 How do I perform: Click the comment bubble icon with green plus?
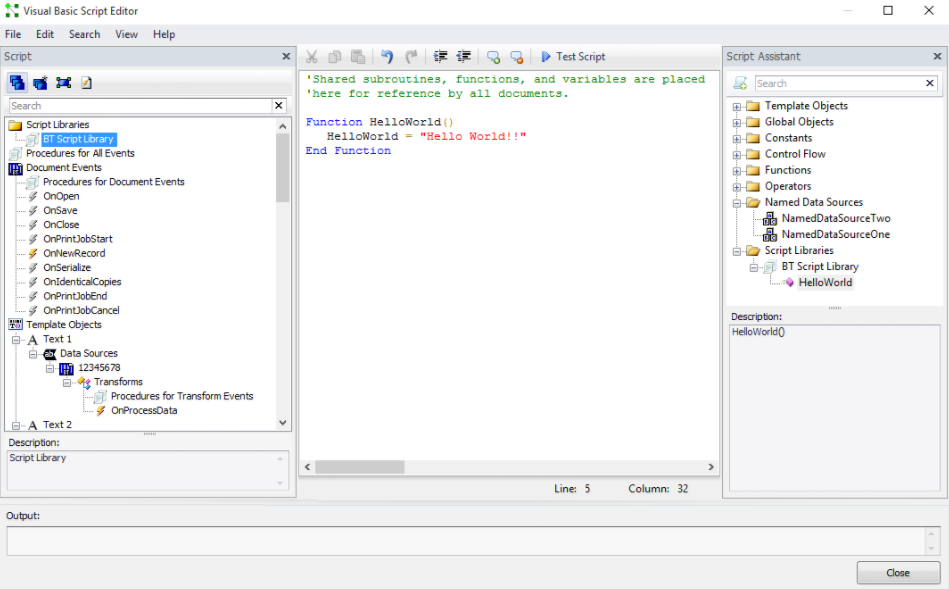tap(493, 57)
